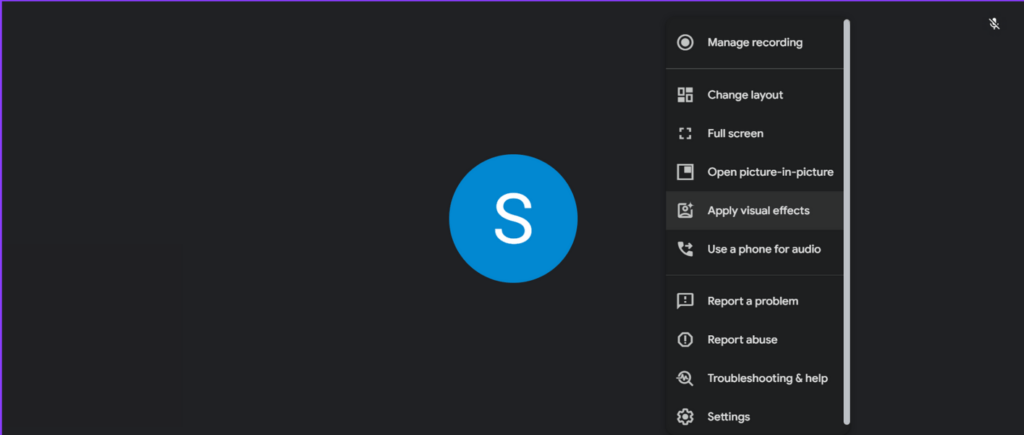The image size is (1024, 435).
Task: Select Open picture-in-picture option
Action: point(754,172)
